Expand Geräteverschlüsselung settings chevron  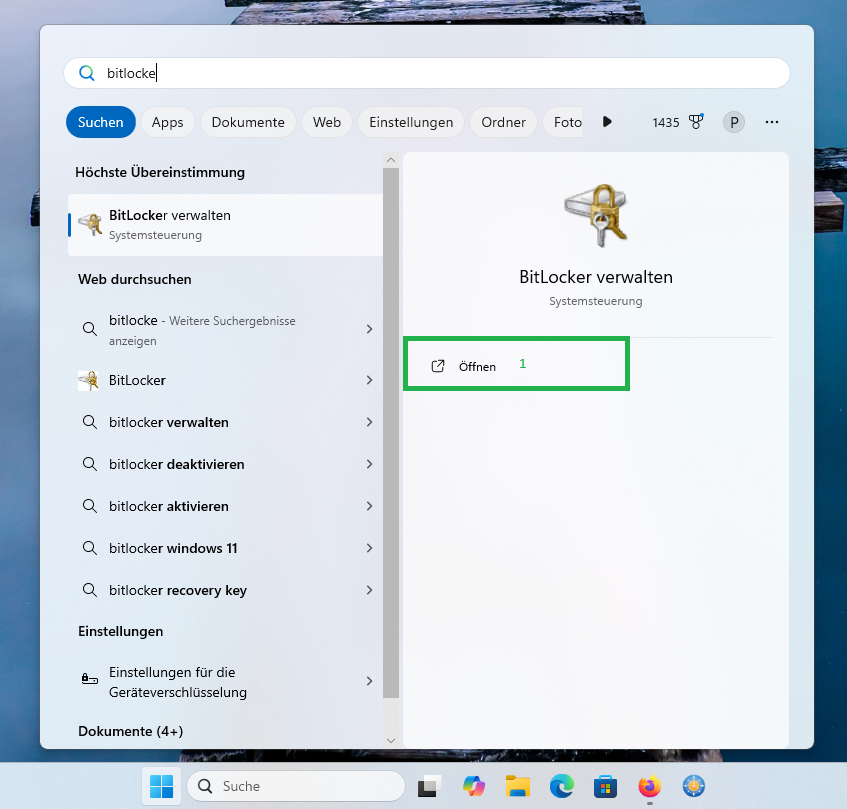click(x=369, y=681)
